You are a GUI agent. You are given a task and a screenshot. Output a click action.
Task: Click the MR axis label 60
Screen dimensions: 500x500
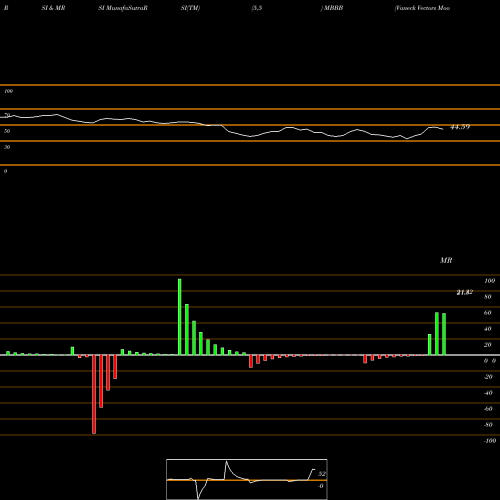click(x=488, y=313)
